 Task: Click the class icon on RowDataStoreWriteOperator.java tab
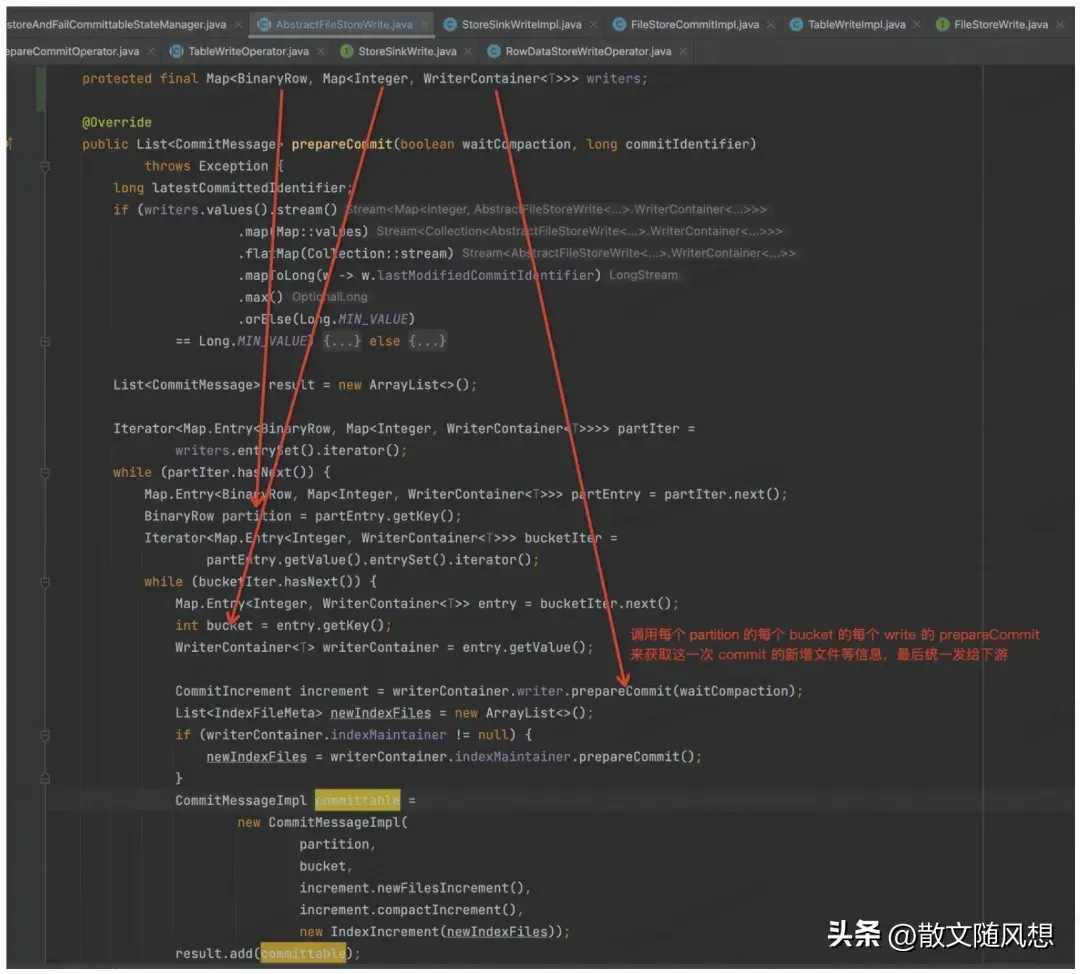point(493,52)
